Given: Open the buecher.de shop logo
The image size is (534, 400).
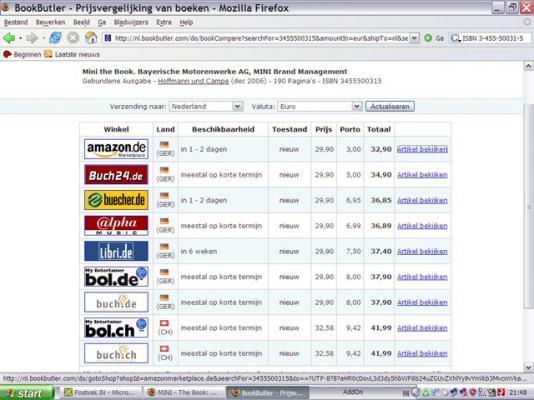Looking at the screenshot, I should (x=116, y=200).
